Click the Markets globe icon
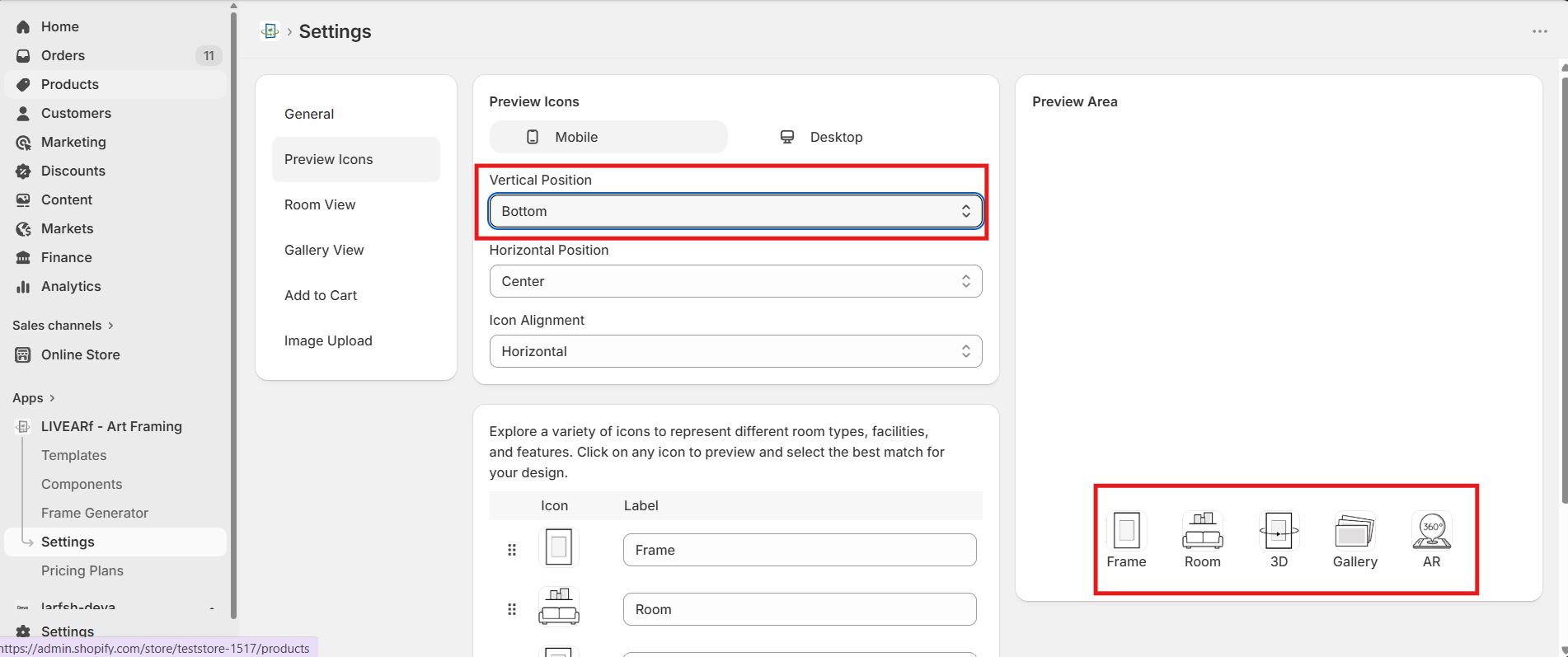 coord(23,228)
